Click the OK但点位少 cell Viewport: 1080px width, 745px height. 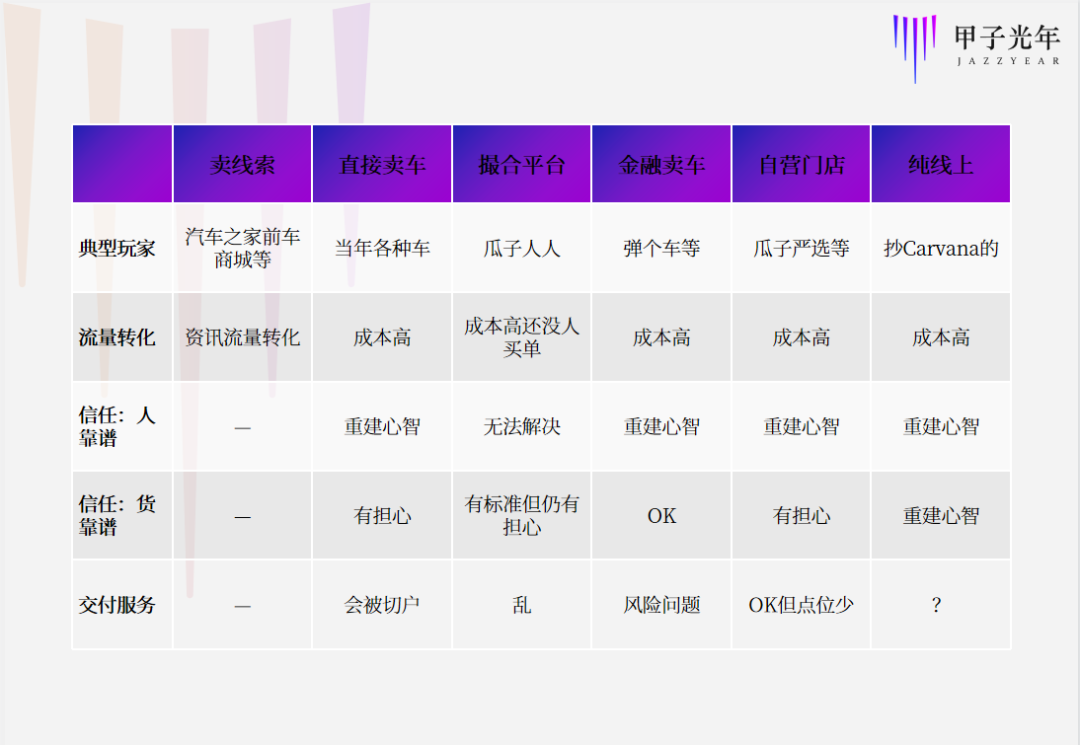[801, 605]
